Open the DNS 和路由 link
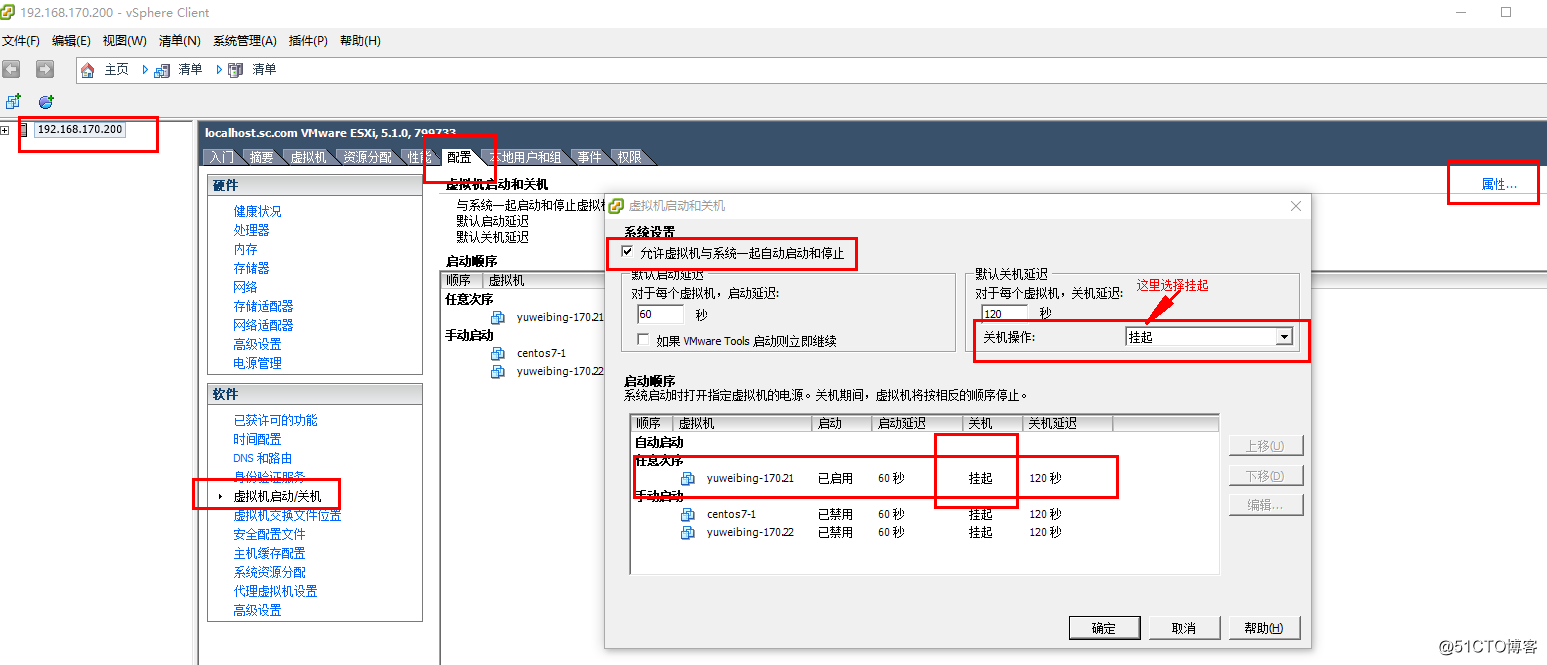This screenshot has width=1547, height=665. 262,458
